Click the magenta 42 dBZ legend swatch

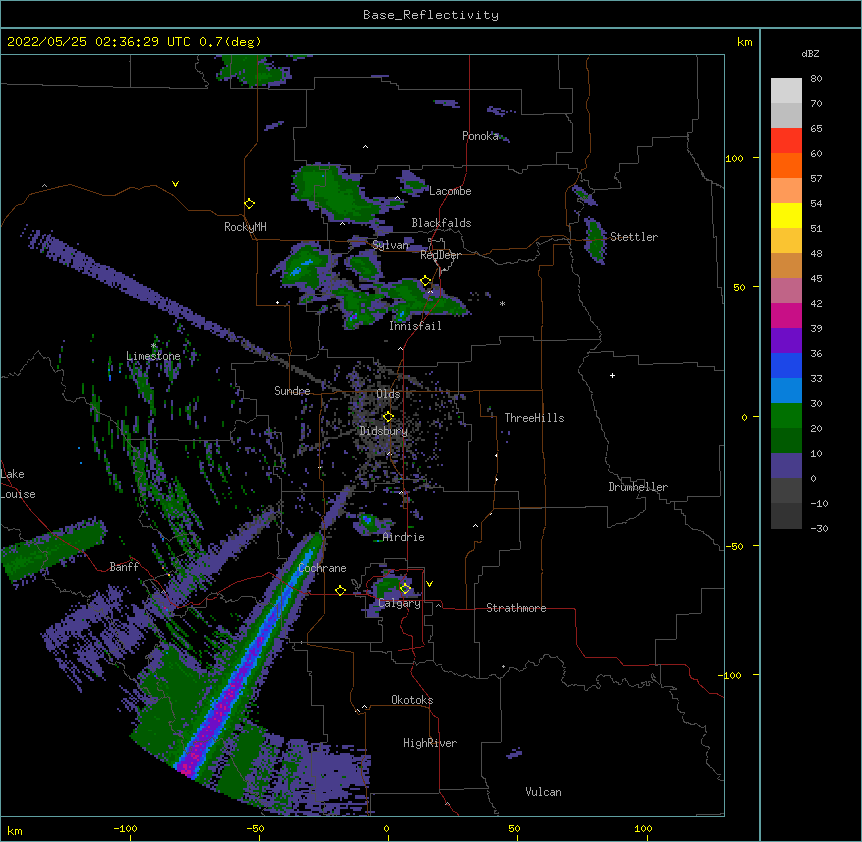pos(786,315)
